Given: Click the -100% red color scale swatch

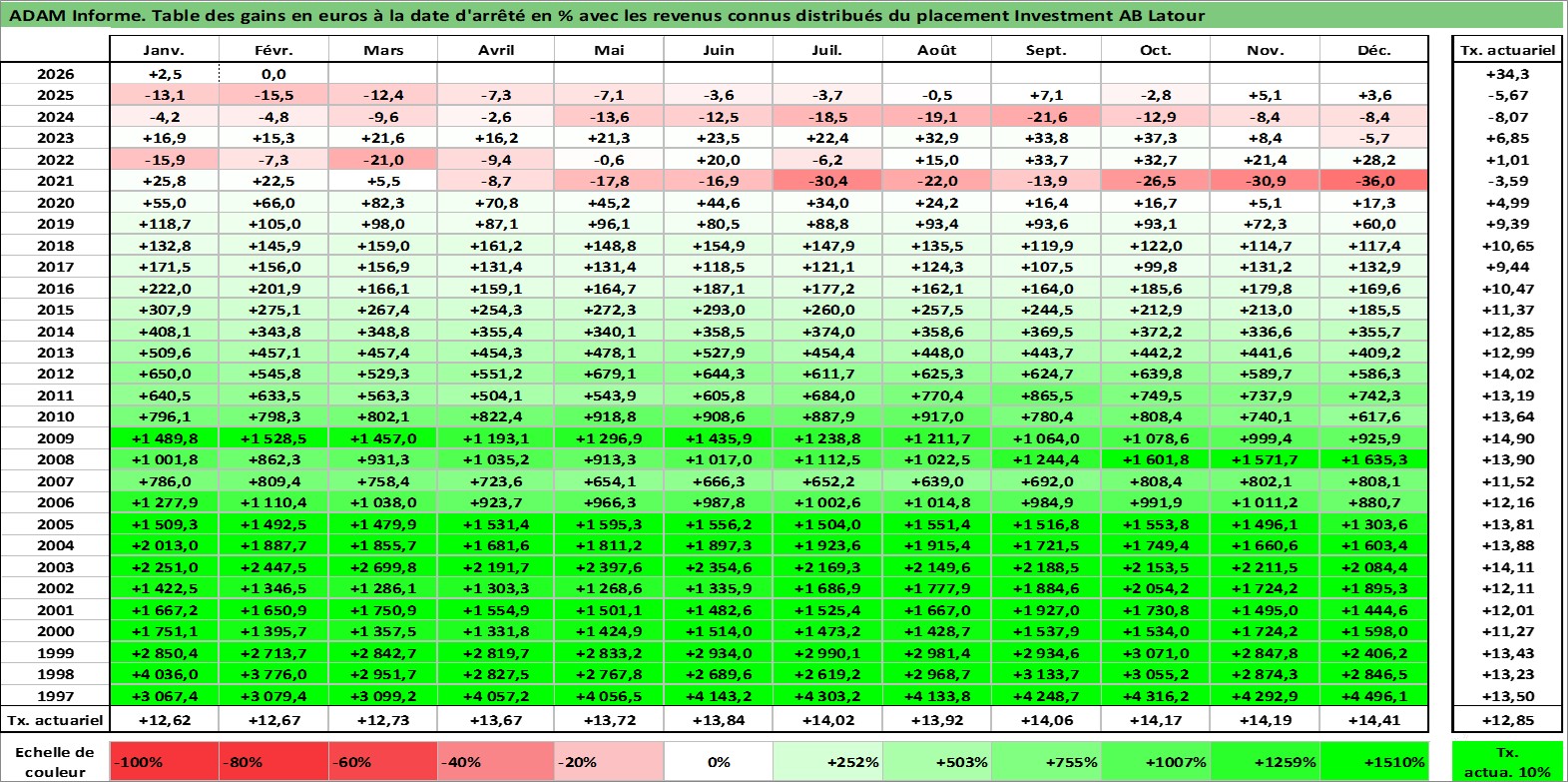Looking at the screenshot, I should 164,761.
